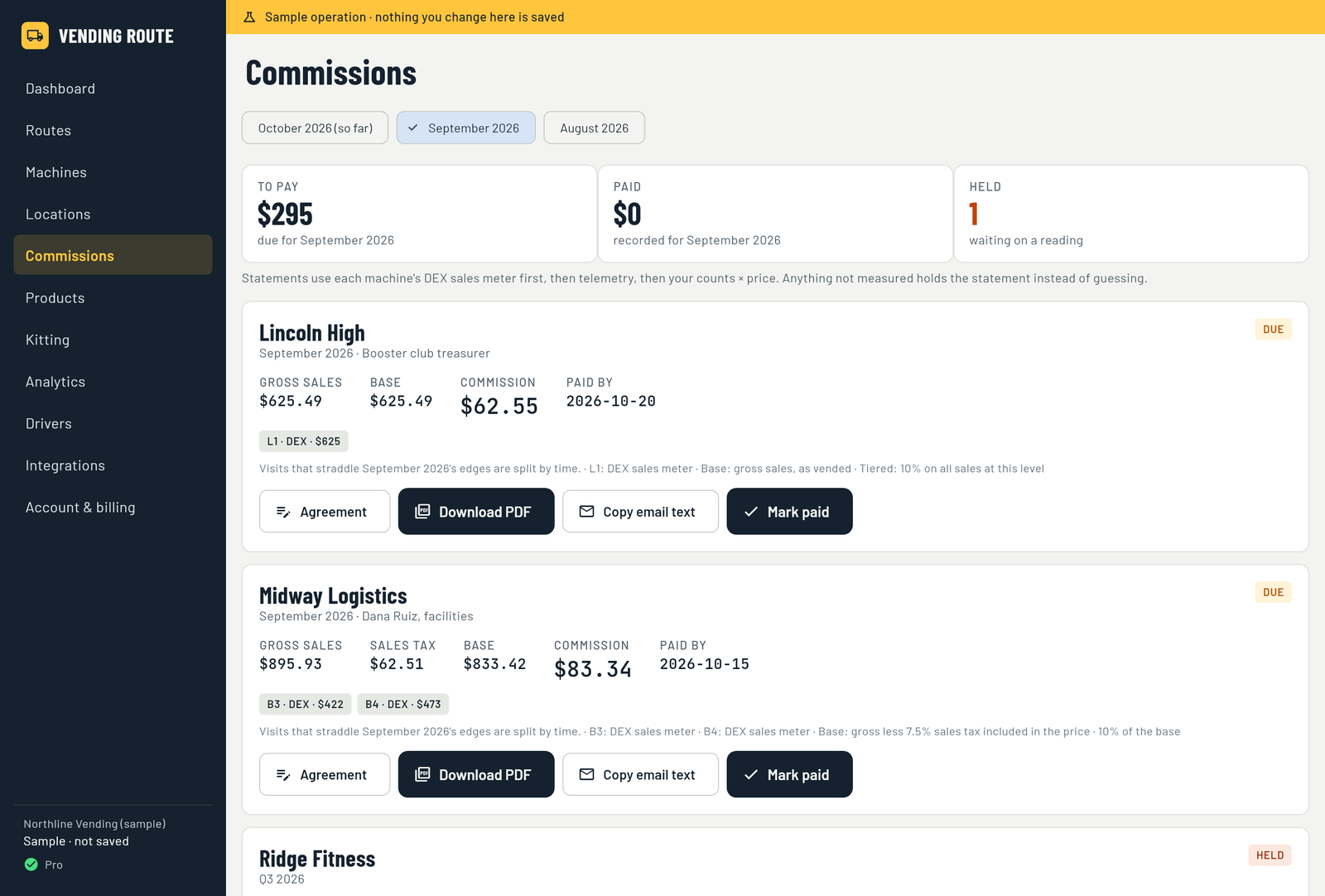Click the HELD badge on Ridge Fitness
This screenshot has width=1325, height=896.
point(1270,855)
